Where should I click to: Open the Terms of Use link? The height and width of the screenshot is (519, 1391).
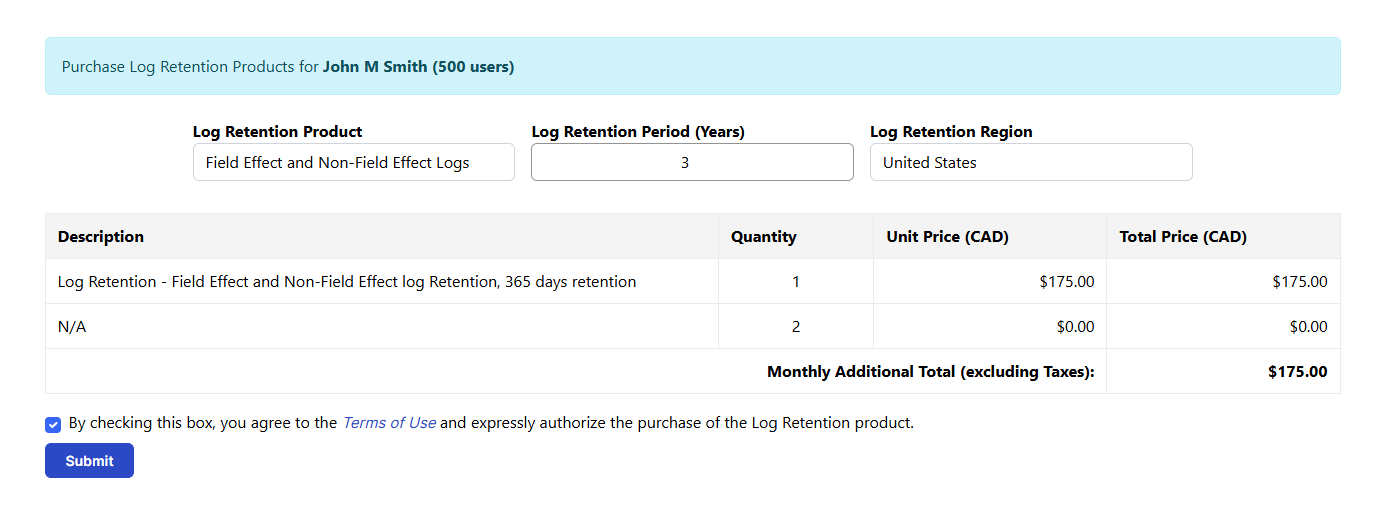(x=388, y=423)
